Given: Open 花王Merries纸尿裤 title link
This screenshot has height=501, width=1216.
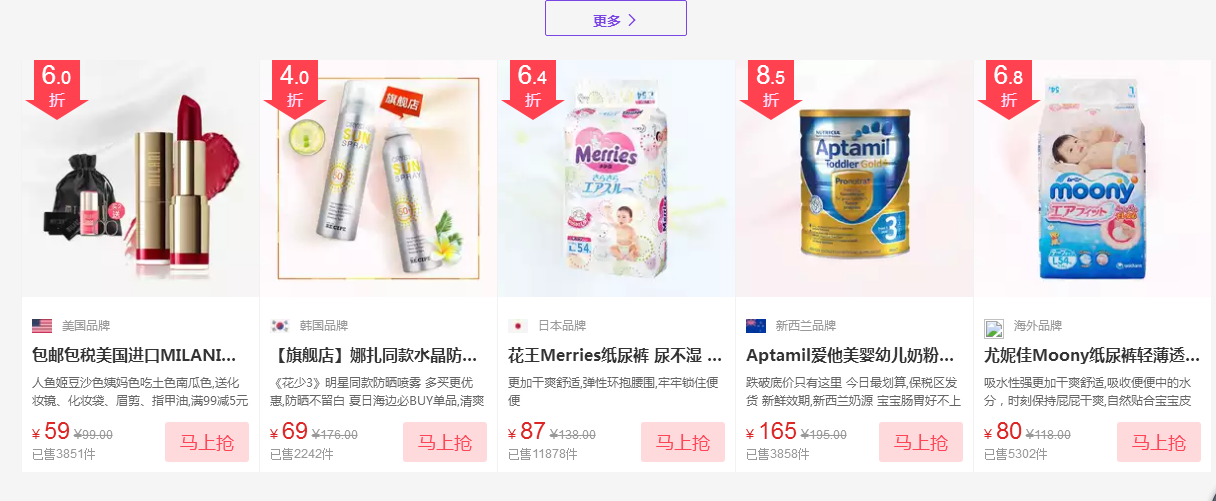Looking at the screenshot, I should pyautogui.click(x=615, y=355).
